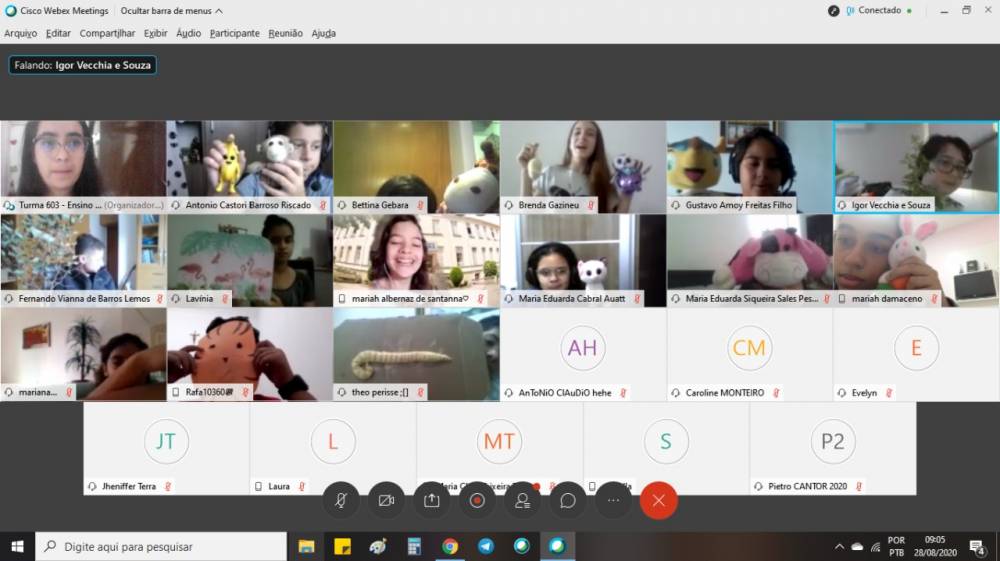Open Google Chrome from the taskbar
This screenshot has height=561, width=1000.
(x=450, y=546)
